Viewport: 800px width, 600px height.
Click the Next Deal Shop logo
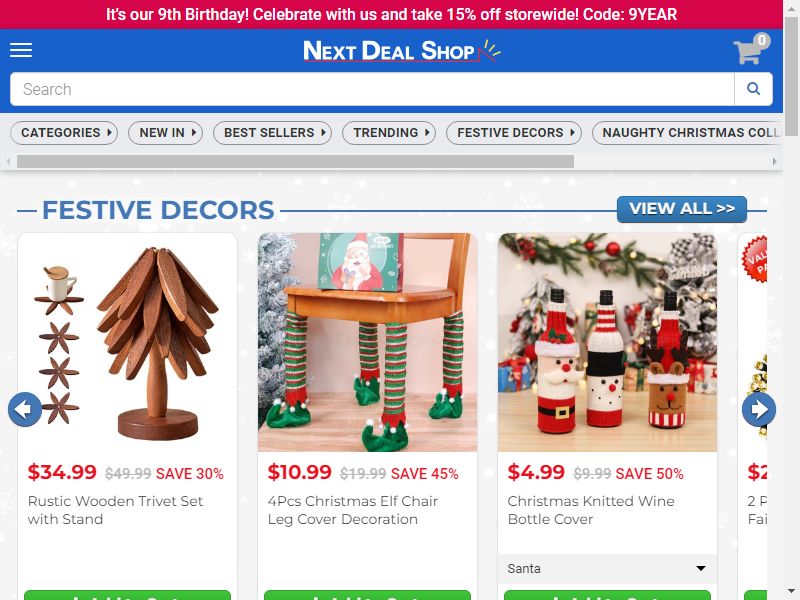tap(402, 51)
